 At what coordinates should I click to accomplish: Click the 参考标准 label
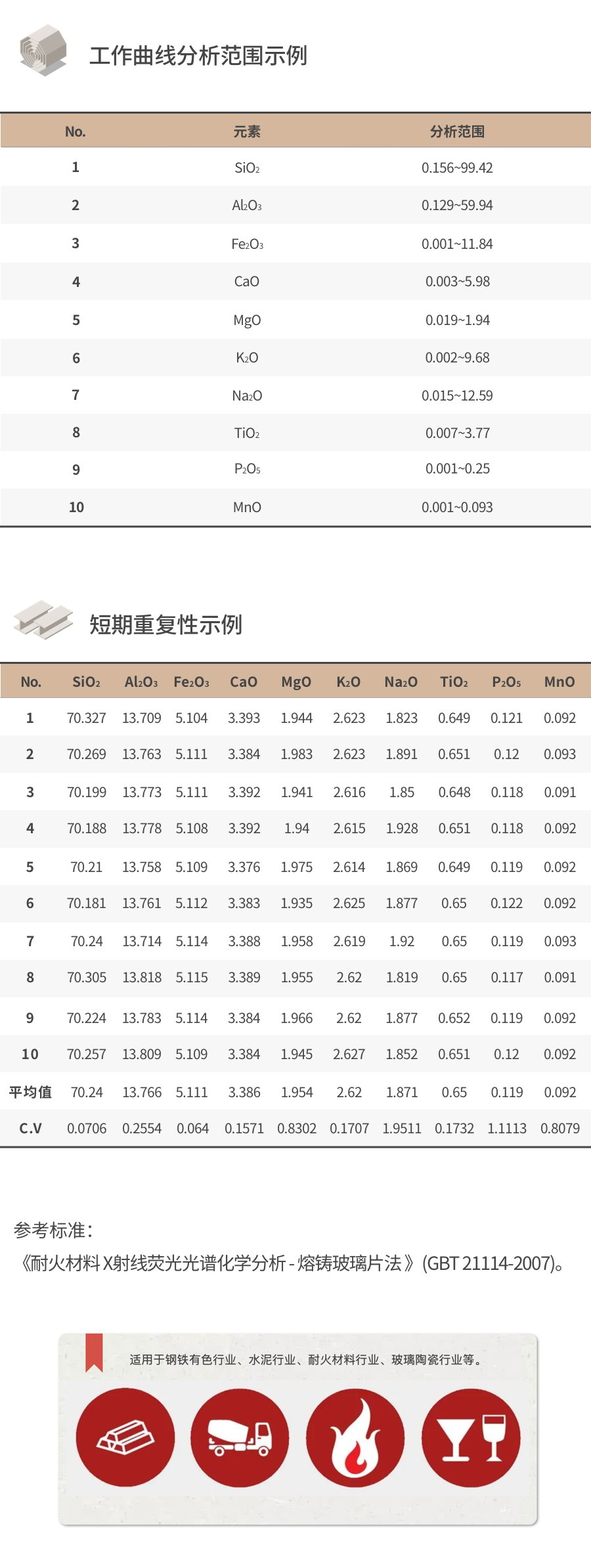pyautogui.click(x=53, y=1230)
